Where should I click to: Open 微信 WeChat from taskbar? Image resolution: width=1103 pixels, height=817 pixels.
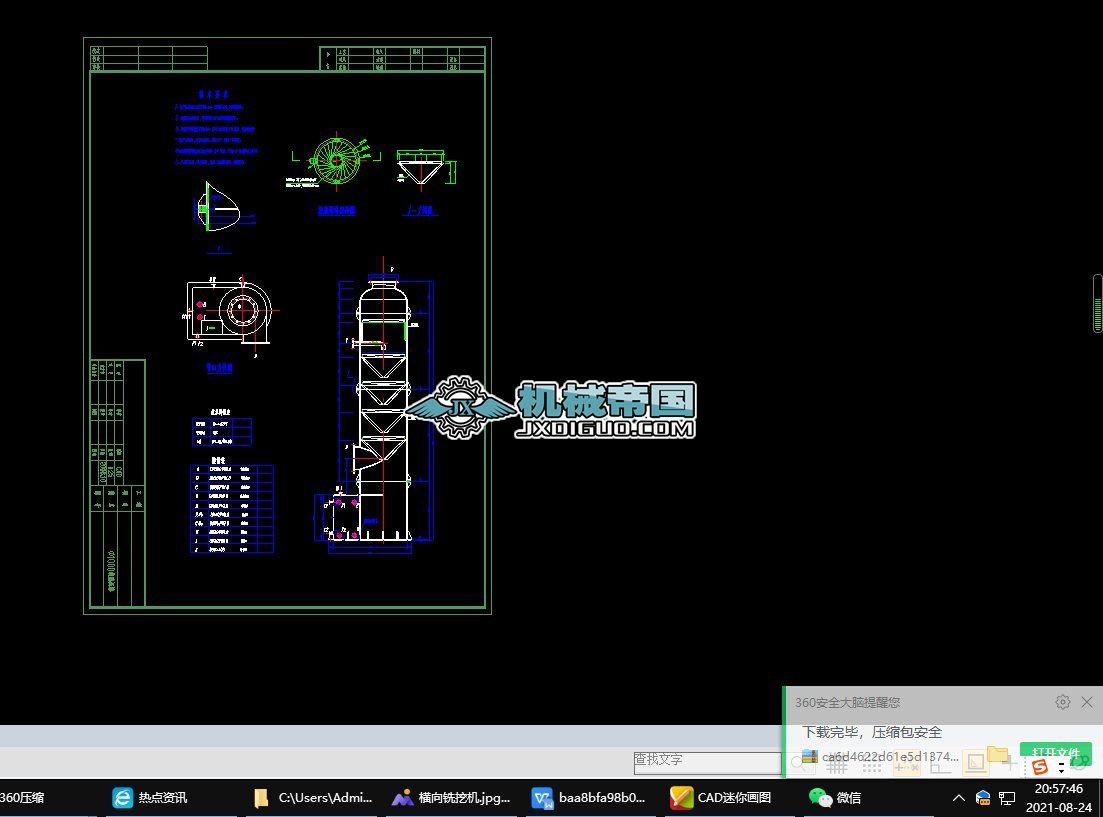point(835,797)
